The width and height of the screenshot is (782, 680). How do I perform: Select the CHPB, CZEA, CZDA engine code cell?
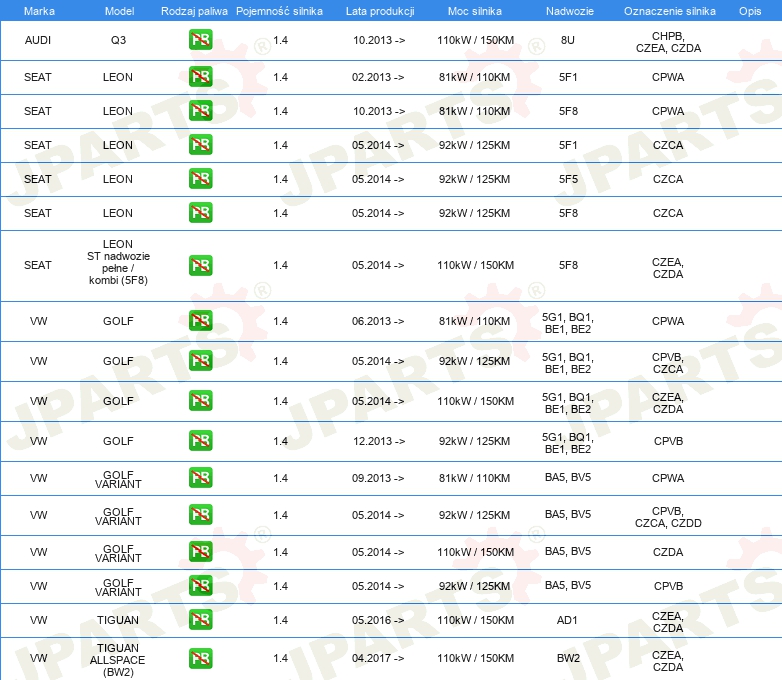pos(668,42)
